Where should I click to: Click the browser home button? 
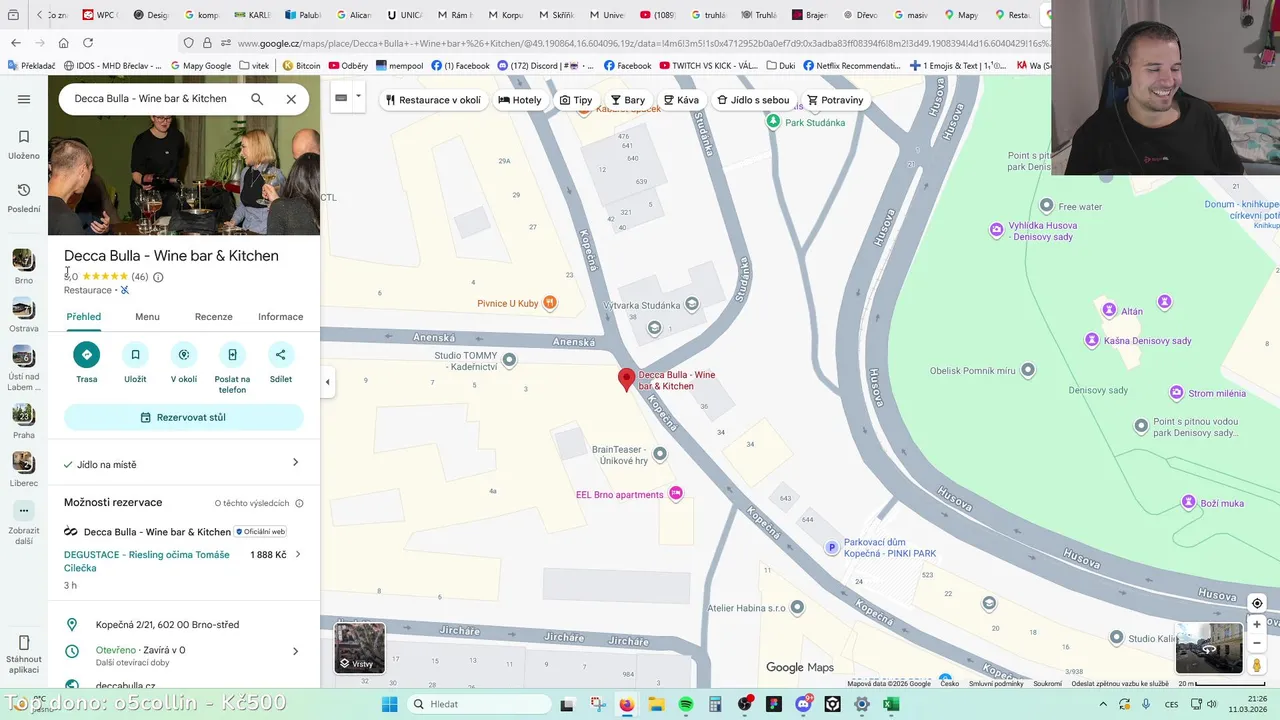(63, 43)
